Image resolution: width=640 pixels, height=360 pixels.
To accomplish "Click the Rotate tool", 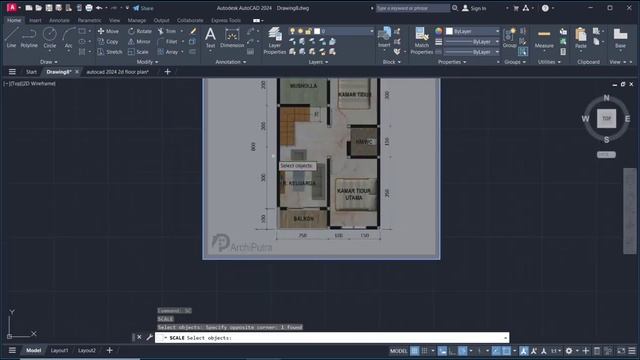I will pos(140,31).
